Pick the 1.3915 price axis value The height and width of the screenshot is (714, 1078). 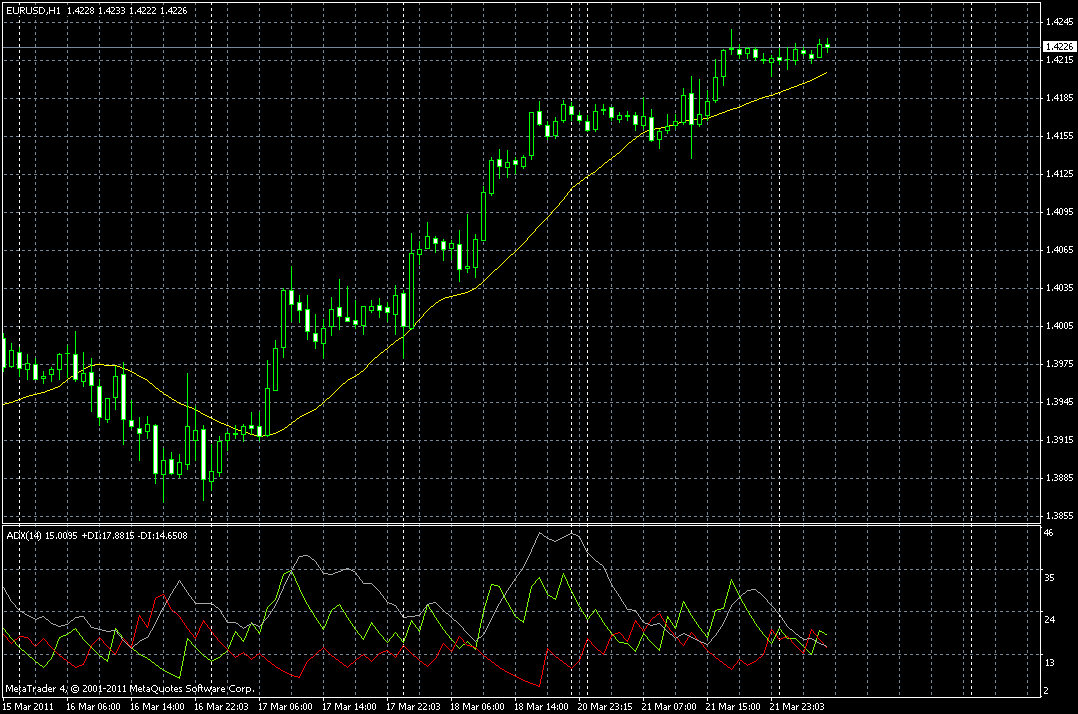point(1059,440)
